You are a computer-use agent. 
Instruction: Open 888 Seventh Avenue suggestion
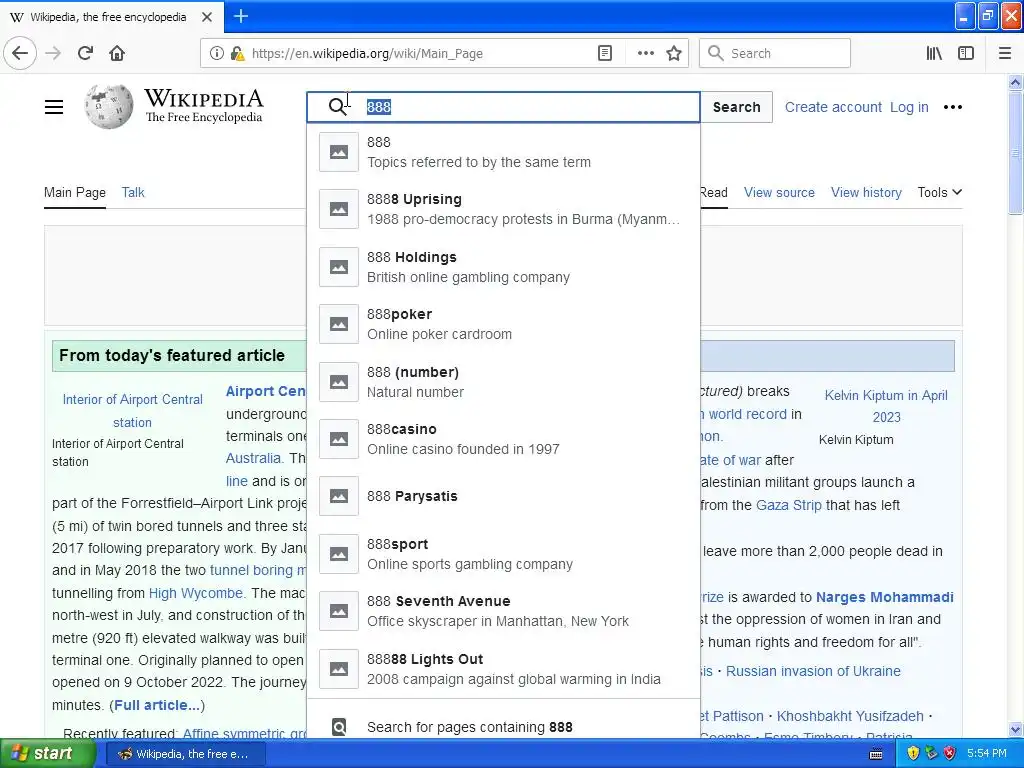(504, 611)
